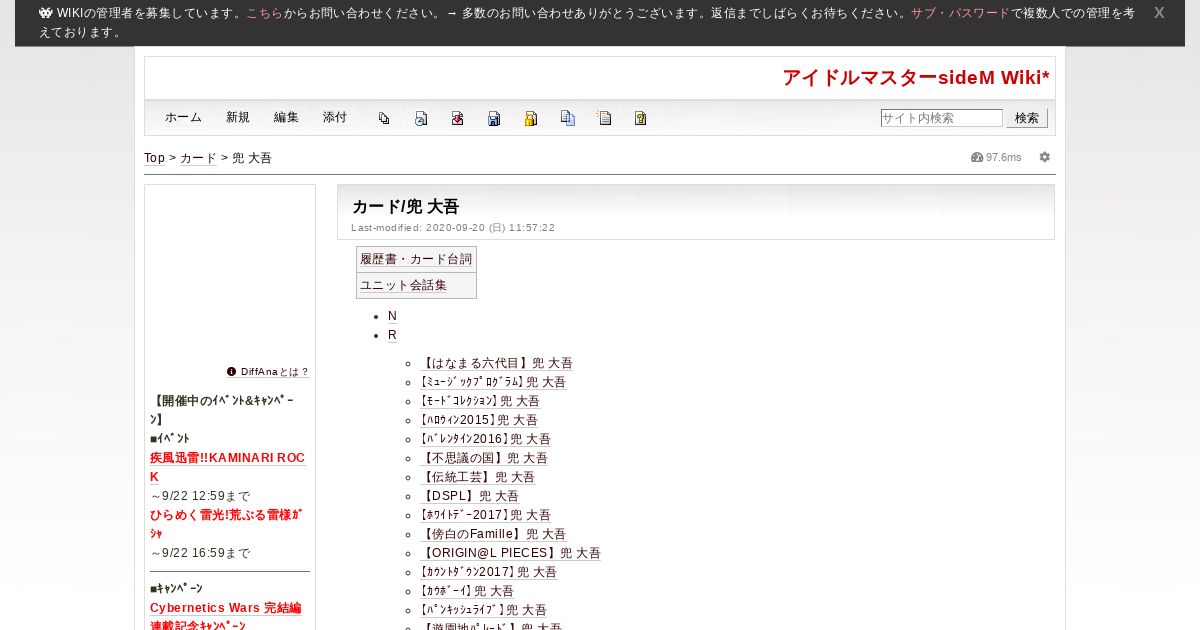
Task: Open 【ﾊﾟﾝｷｯｼｭﾗｲﾌﾞ】兜 大吾 link
Action: pyautogui.click(x=483, y=610)
